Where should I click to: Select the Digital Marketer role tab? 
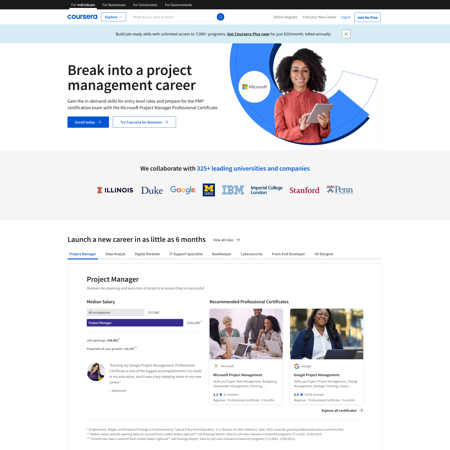coord(147,254)
